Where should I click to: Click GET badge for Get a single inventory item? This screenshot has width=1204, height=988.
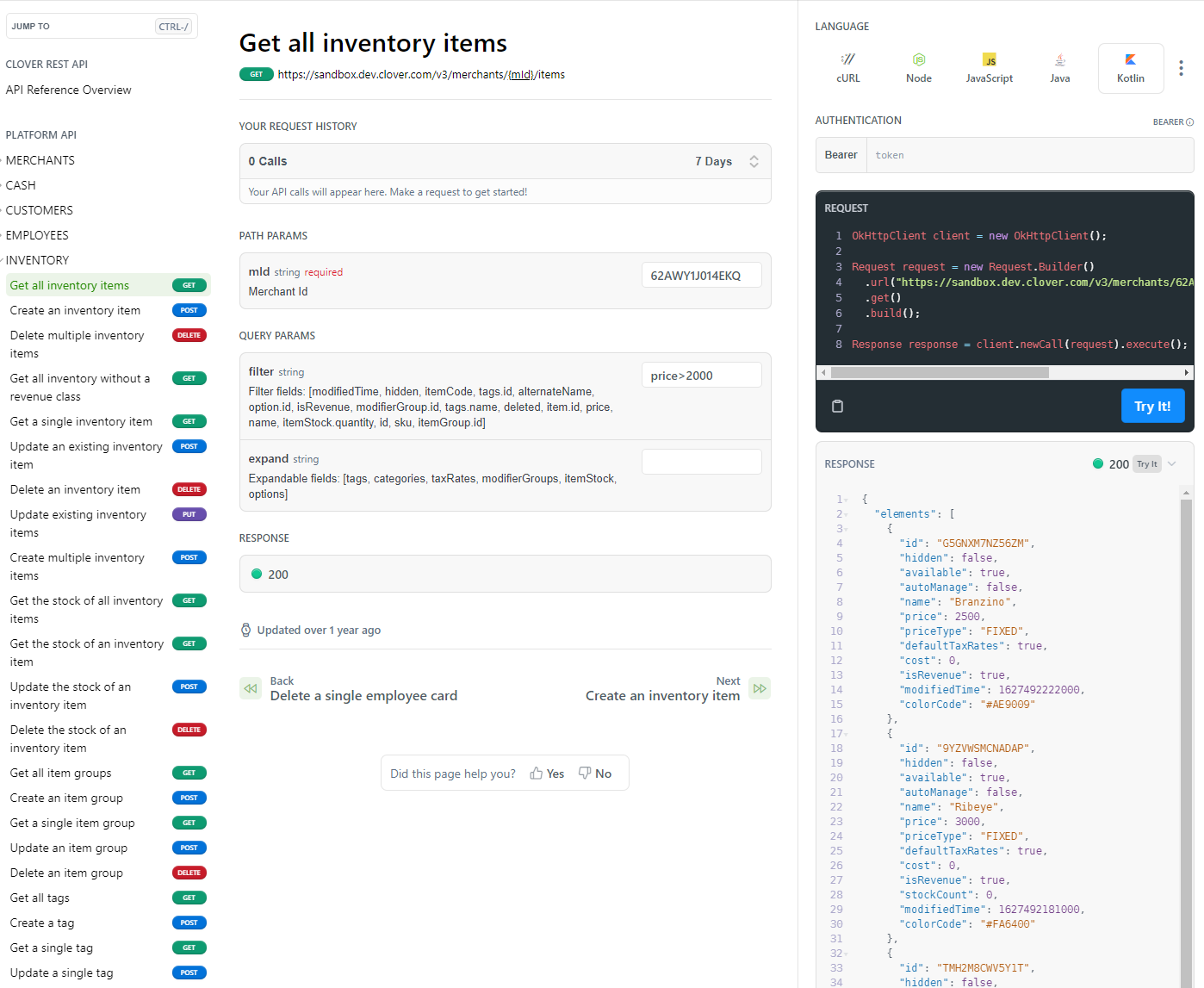coord(189,421)
